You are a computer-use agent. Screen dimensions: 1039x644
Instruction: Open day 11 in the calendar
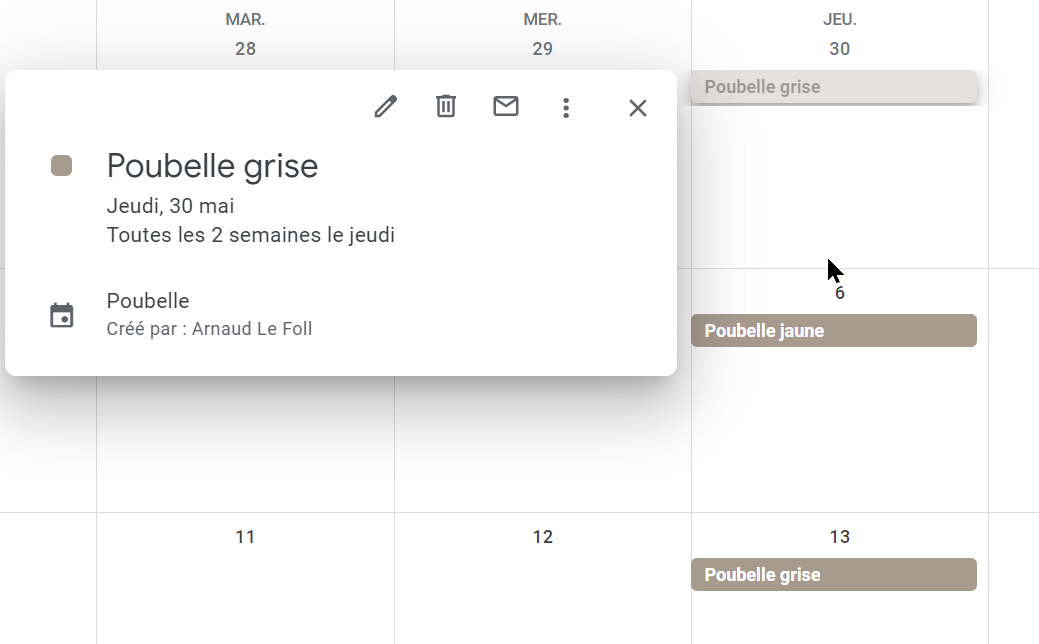tap(245, 537)
